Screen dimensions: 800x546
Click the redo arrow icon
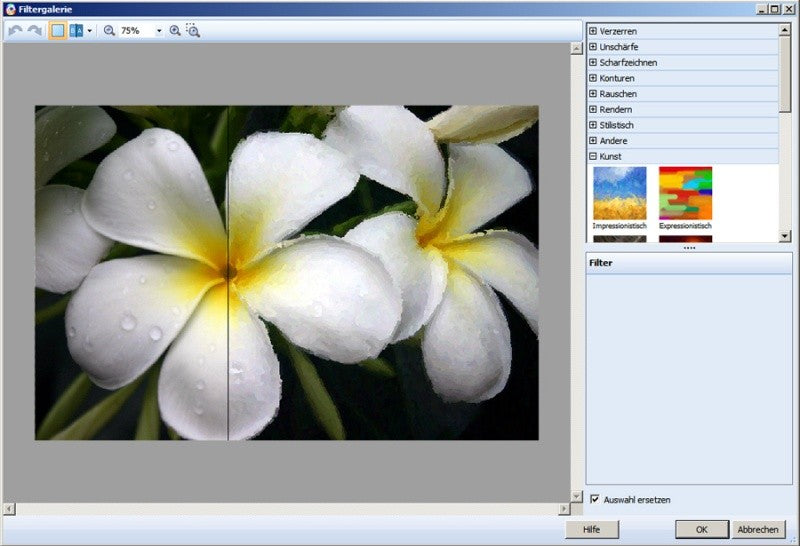pos(35,31)
